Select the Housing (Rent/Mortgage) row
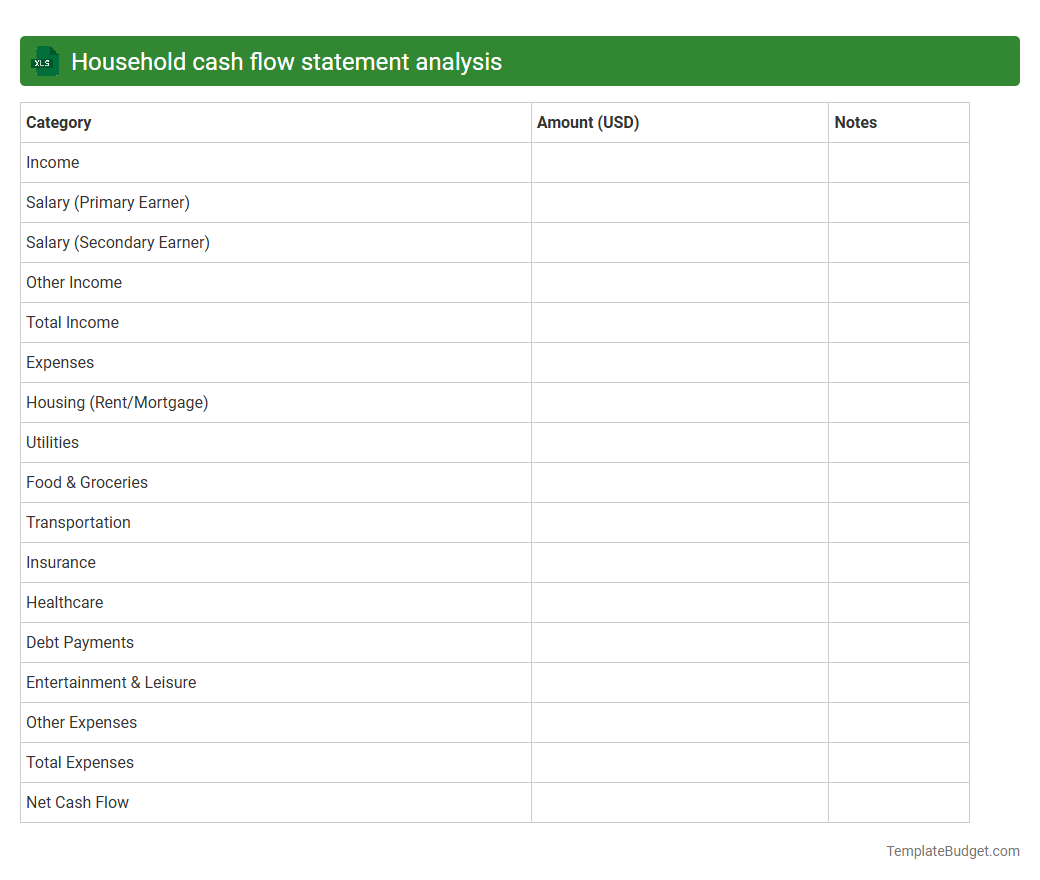Screen dimensions: 1040x880 [x=117, y=402]
